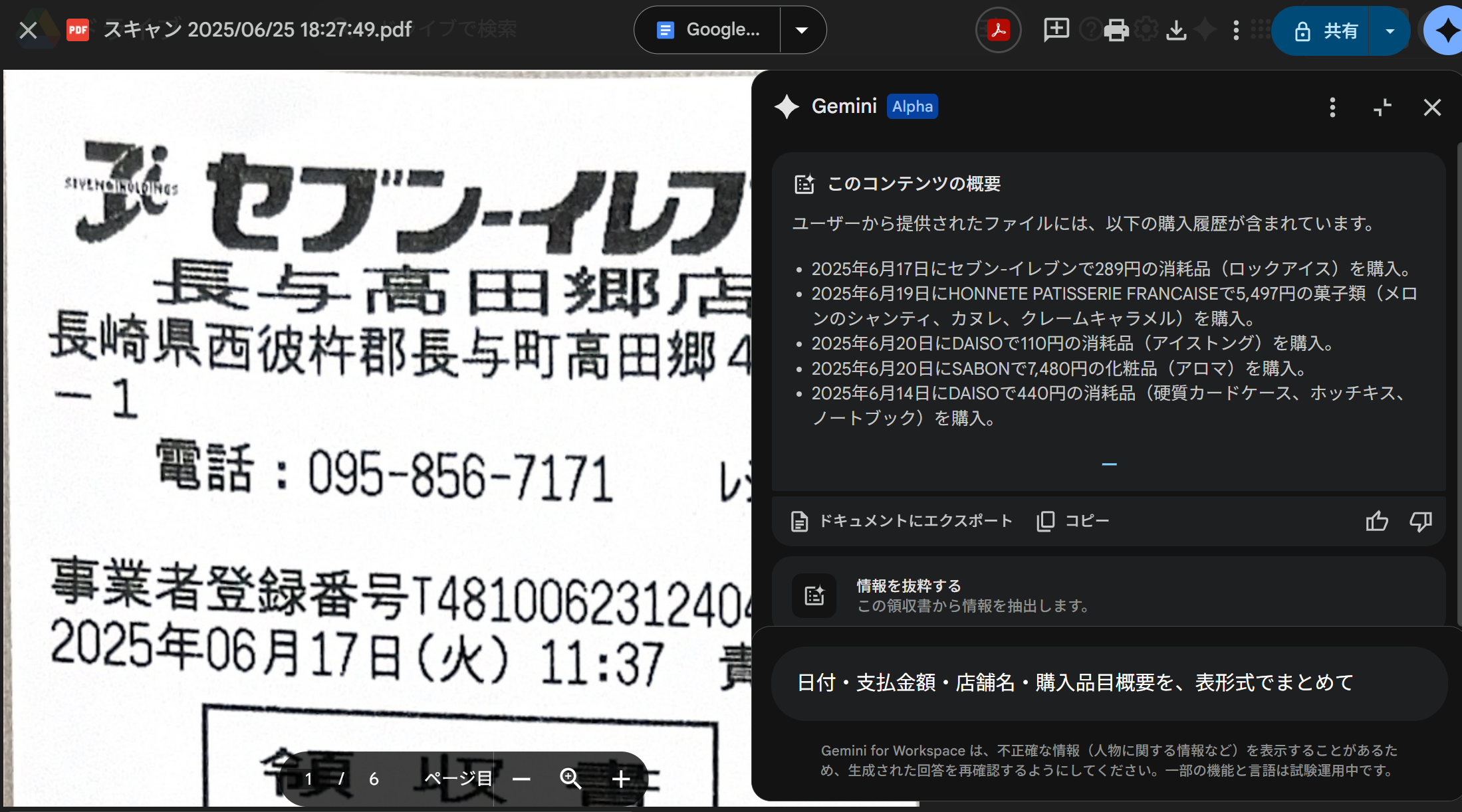Zoom out with the minus button
The height and width of the screenshot is (812, 1462).
click(x=522, y=779)
